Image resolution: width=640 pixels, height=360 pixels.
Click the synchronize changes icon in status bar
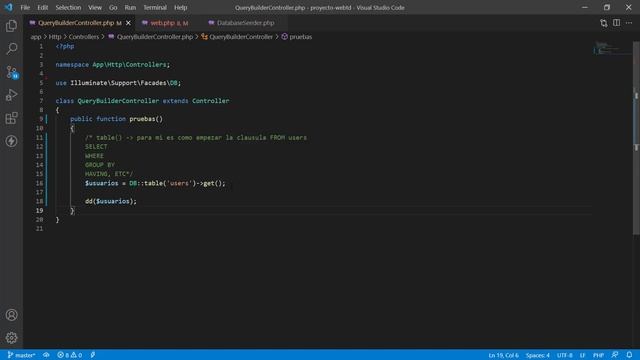(x=46, y=355)
